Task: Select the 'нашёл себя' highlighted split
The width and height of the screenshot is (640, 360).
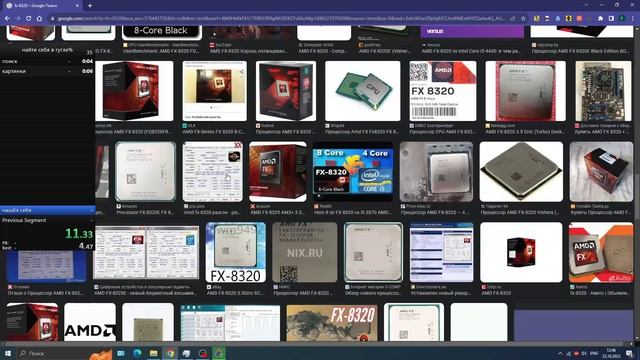Action: pos(47,210)
